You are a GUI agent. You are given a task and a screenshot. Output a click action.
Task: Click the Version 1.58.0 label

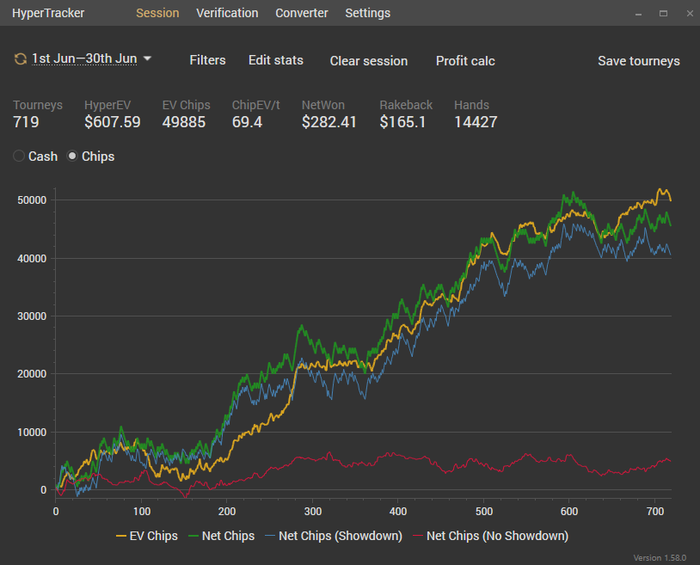pos(659,558)
